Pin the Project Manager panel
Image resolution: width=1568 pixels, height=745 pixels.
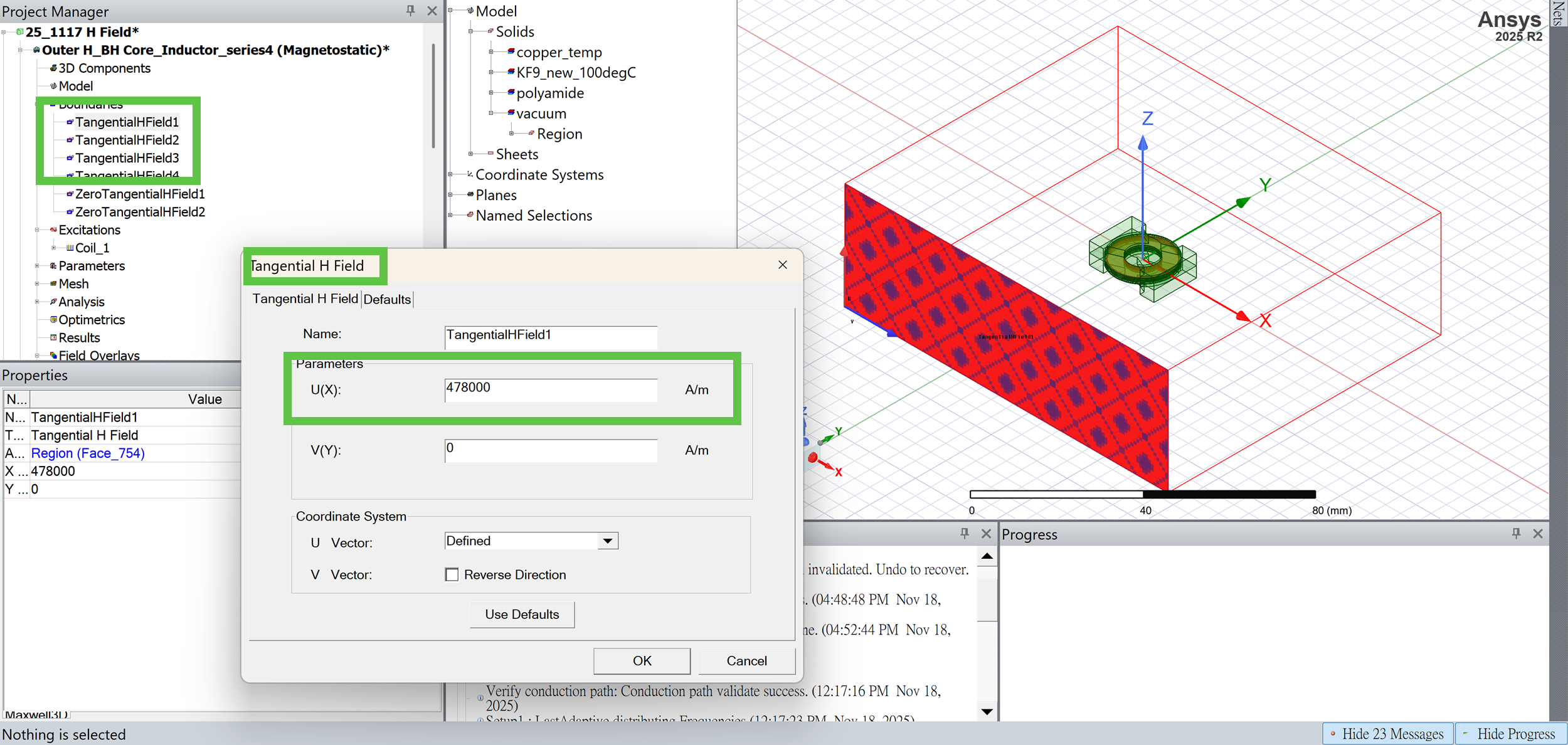(x=410, y=11)
